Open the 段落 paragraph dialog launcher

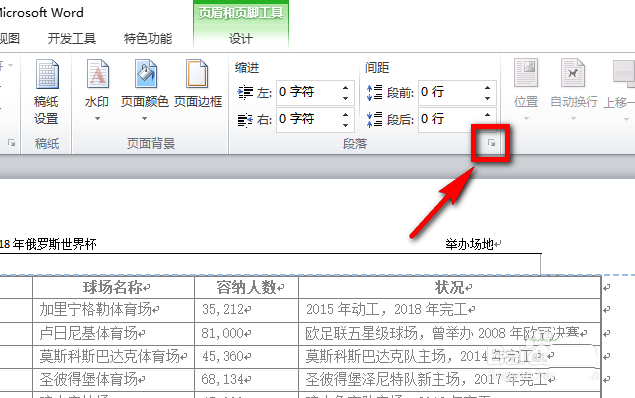[x=491, y=143]
